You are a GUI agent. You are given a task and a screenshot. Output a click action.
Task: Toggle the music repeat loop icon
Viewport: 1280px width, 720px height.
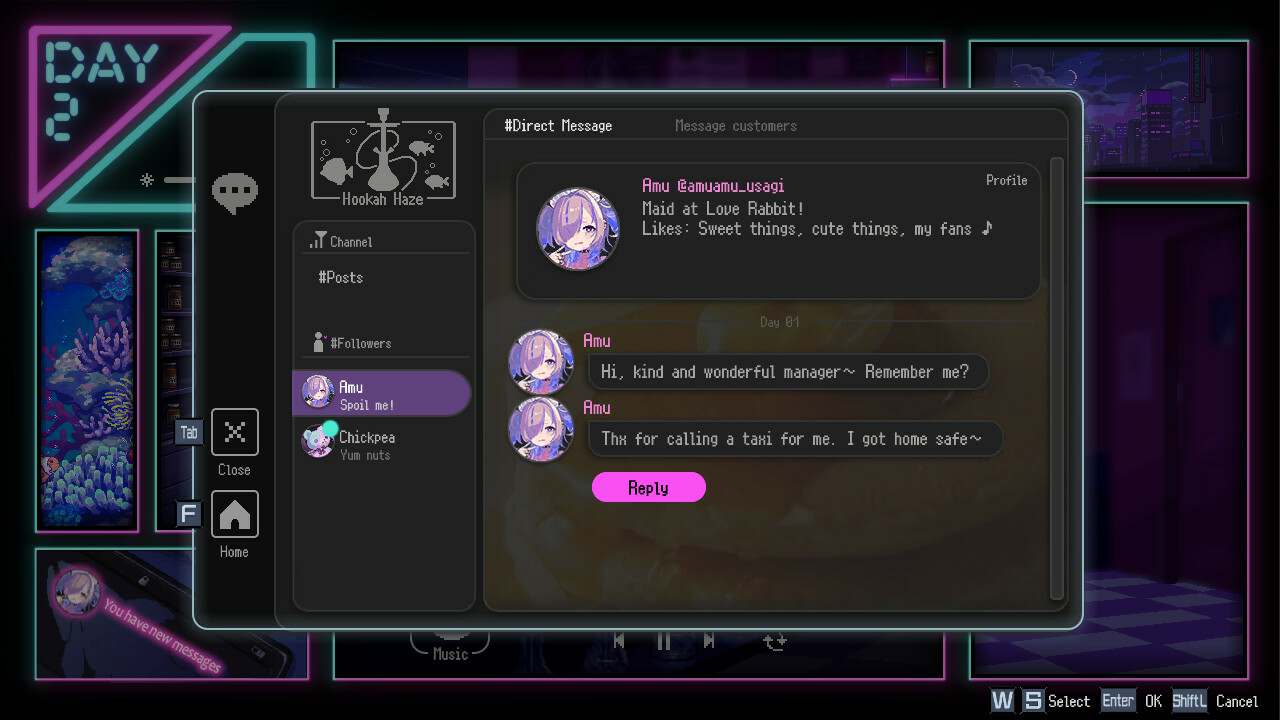click(x=775, y=642)
